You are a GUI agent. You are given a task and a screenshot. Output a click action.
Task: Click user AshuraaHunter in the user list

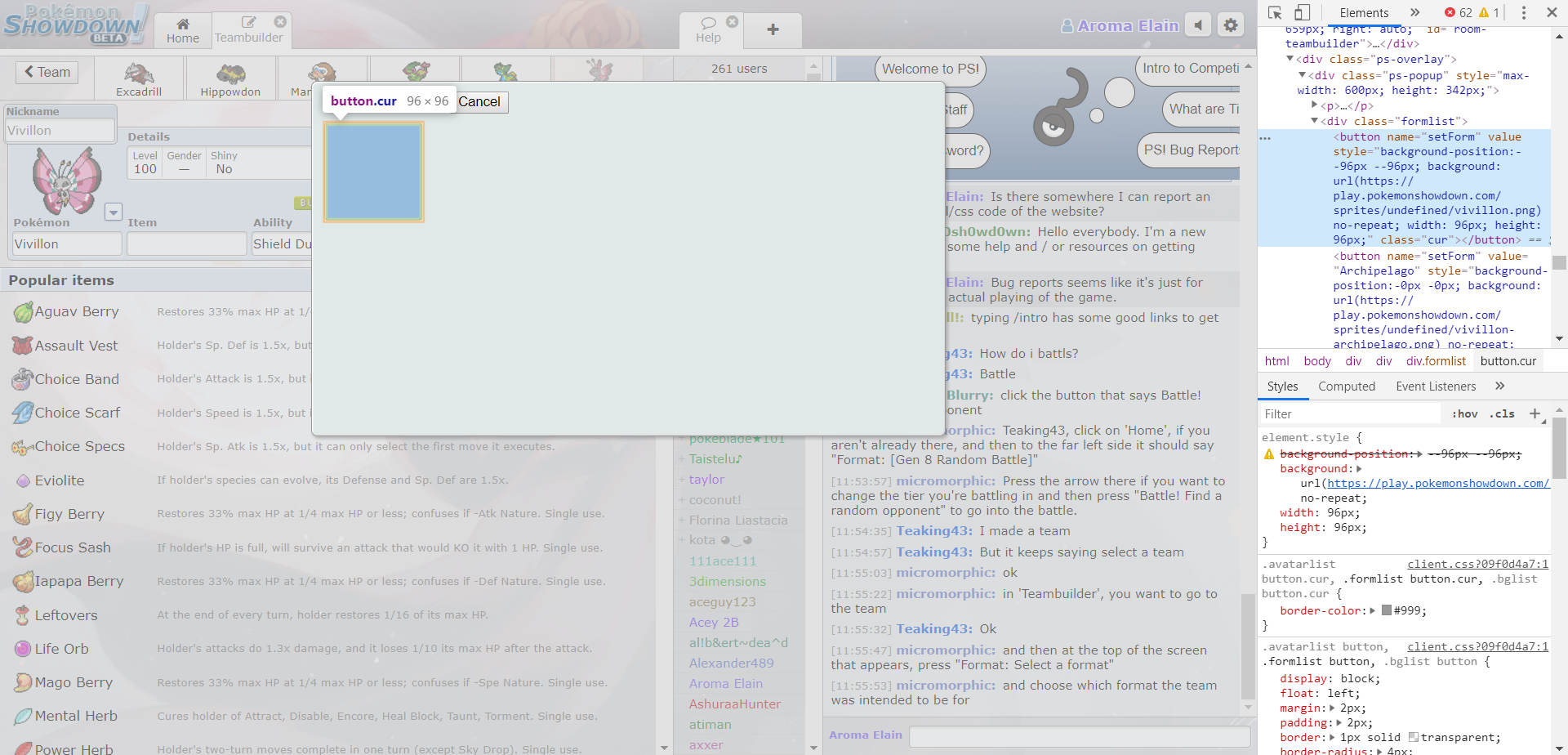point(734,704)
